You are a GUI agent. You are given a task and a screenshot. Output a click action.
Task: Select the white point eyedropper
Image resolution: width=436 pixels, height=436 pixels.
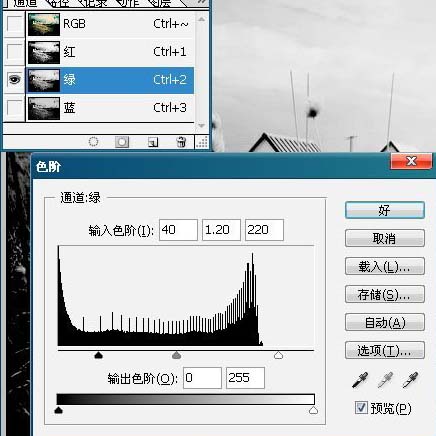click(x=410, y=380)
